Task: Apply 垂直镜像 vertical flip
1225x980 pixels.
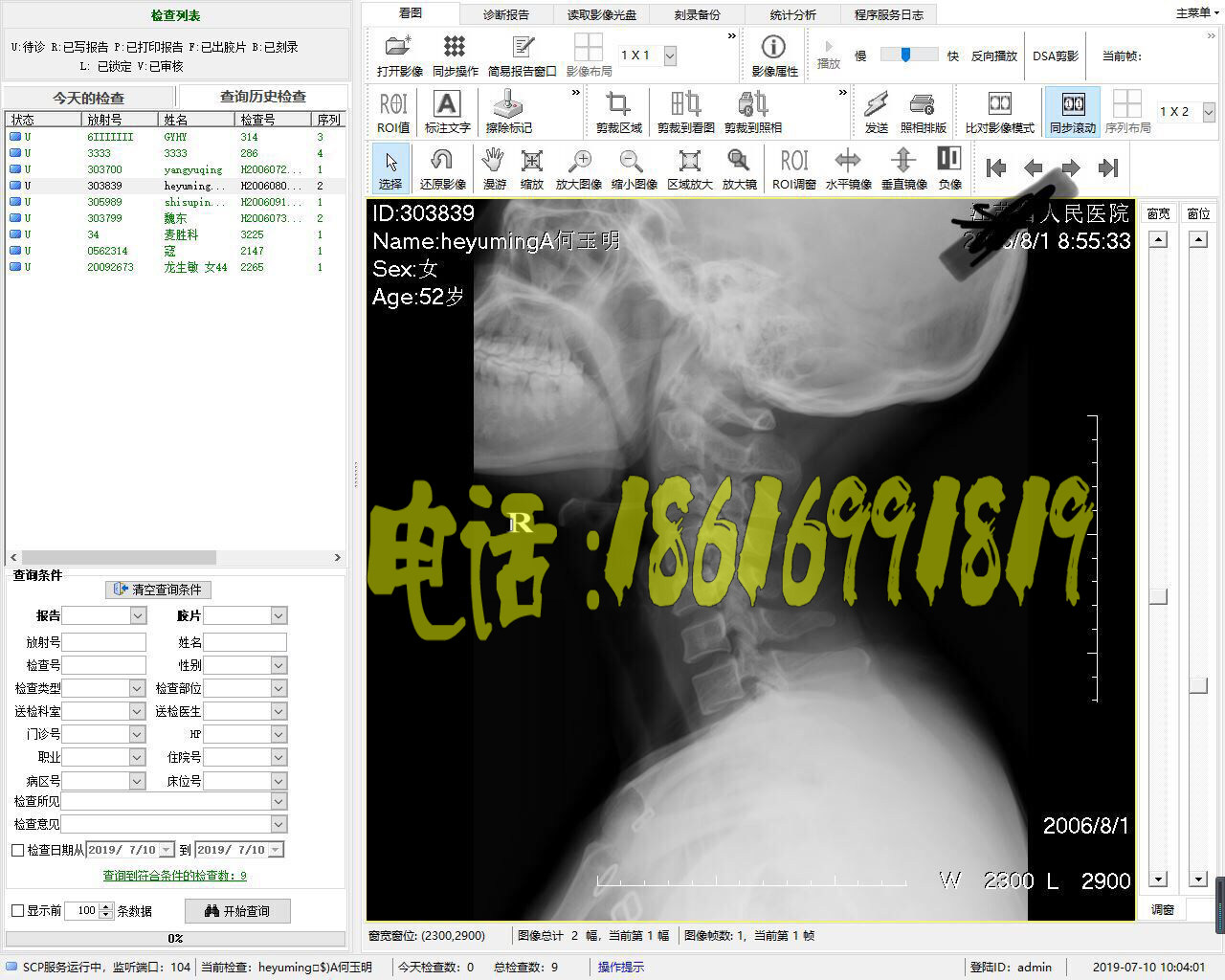Action: tap(903, 168)
